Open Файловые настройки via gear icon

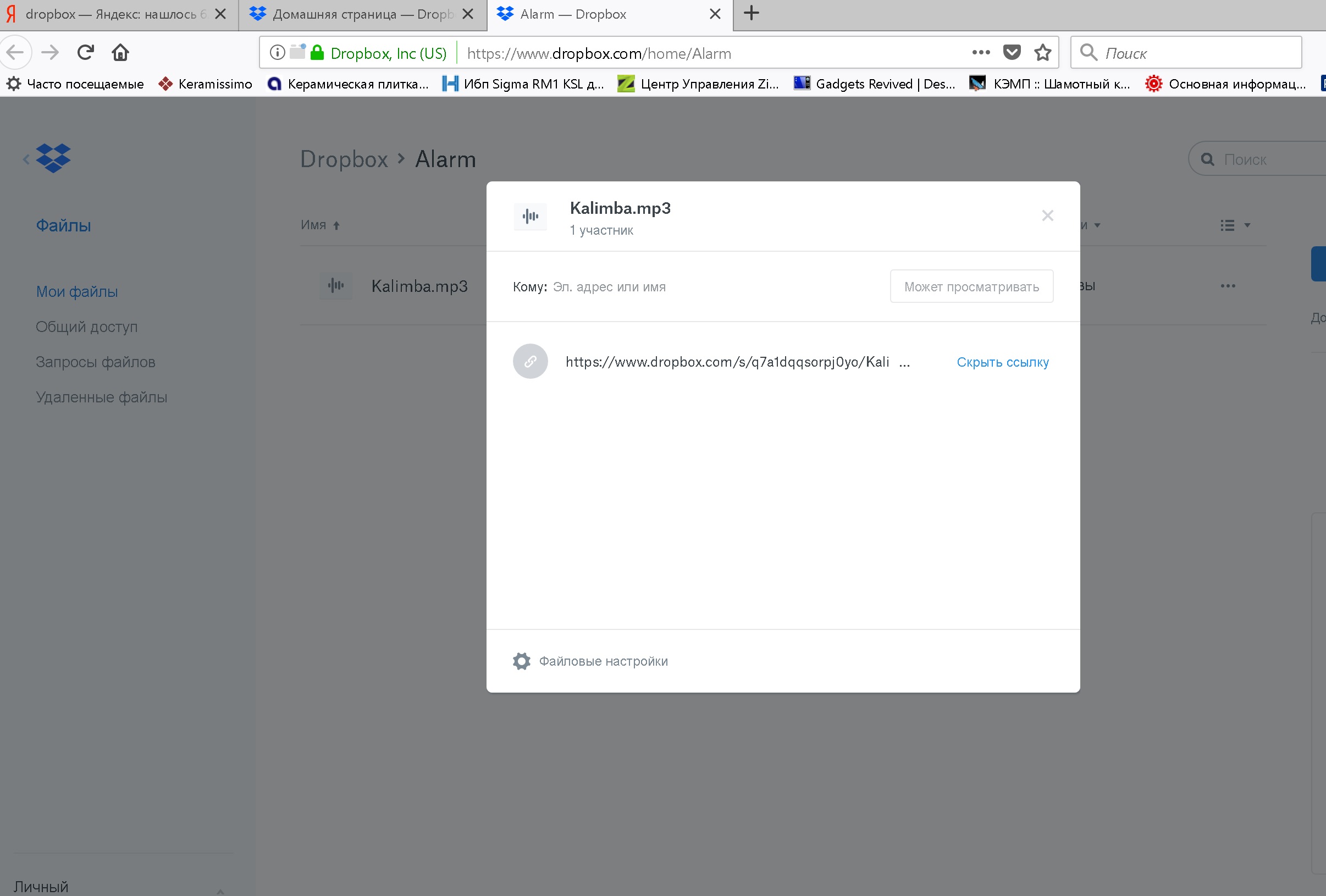[x=522, y=661]
